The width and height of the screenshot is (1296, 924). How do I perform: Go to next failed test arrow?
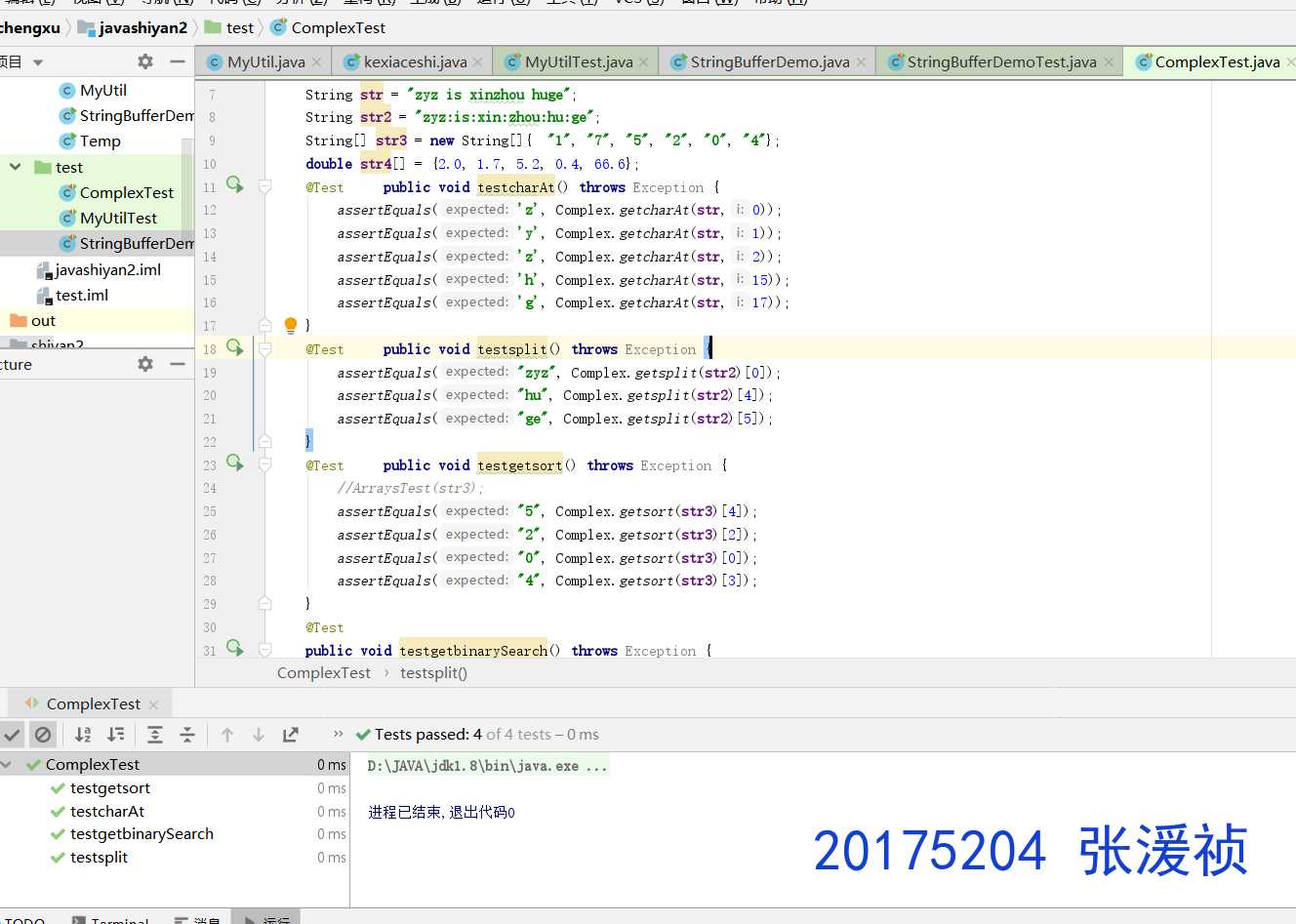pyautogui.click(x=259, y=735)
